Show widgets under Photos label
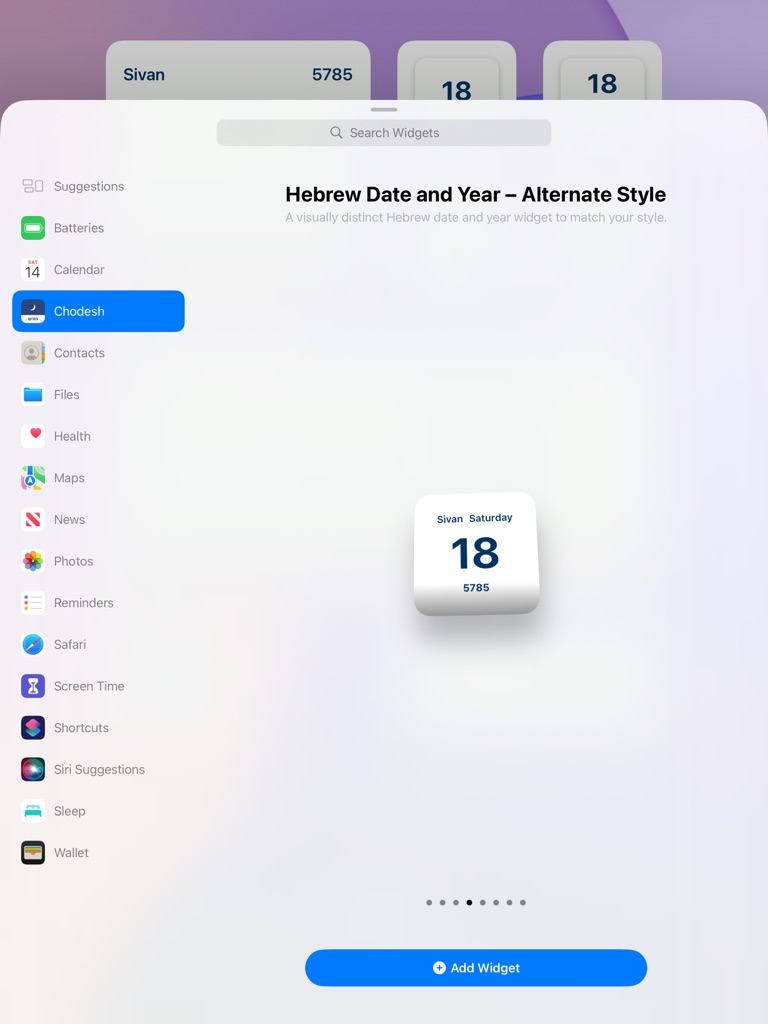This screenshot has width=768, height=1024. (73, 561)
